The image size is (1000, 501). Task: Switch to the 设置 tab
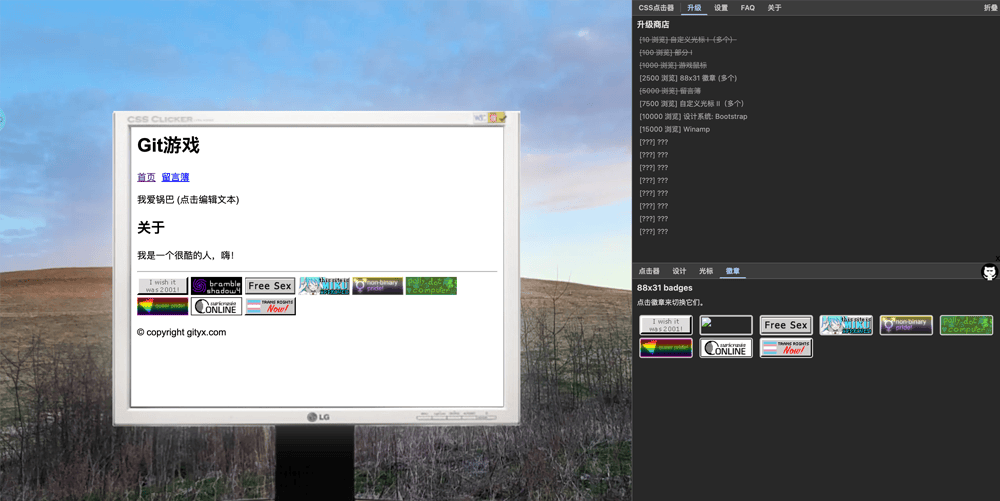(x=721, y=8)
